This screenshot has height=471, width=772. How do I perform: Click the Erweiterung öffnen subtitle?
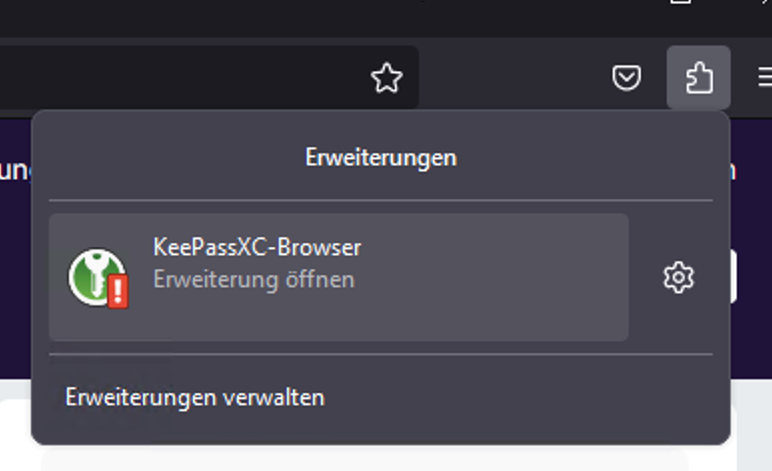[x=254, y=280]
